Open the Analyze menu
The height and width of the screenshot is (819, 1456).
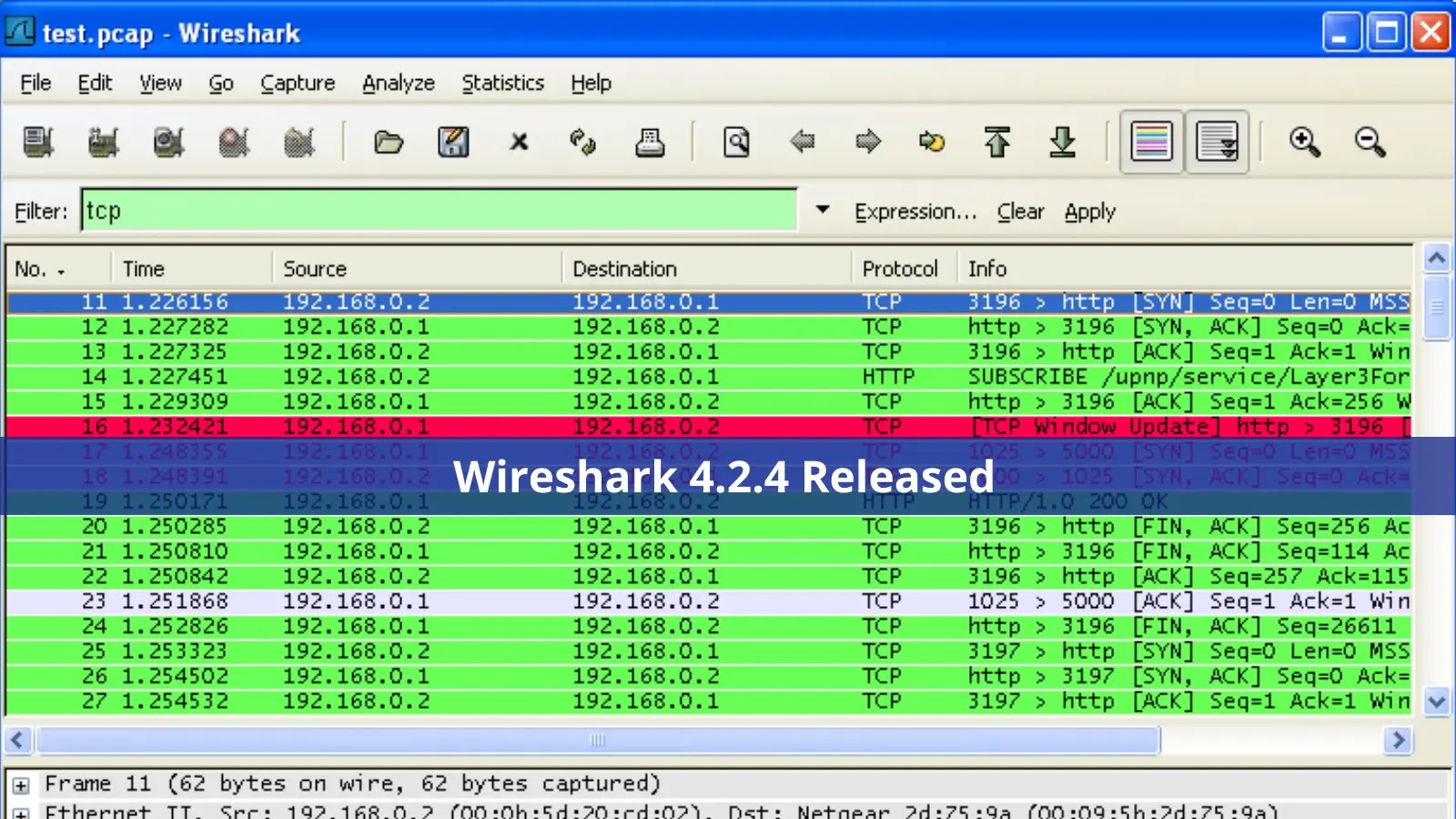(399, 83)
